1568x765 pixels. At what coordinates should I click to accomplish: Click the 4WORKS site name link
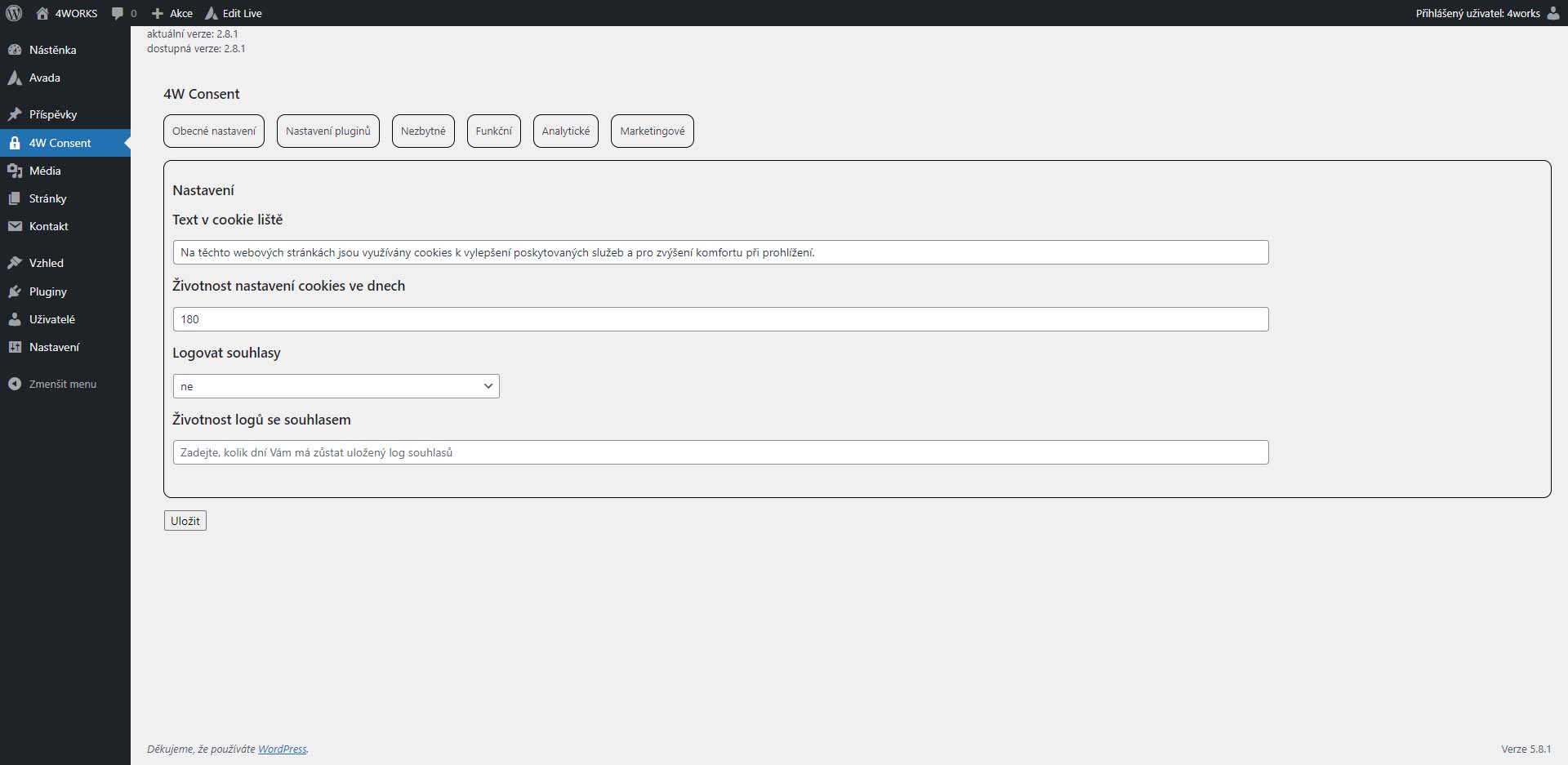pos(76,13)
